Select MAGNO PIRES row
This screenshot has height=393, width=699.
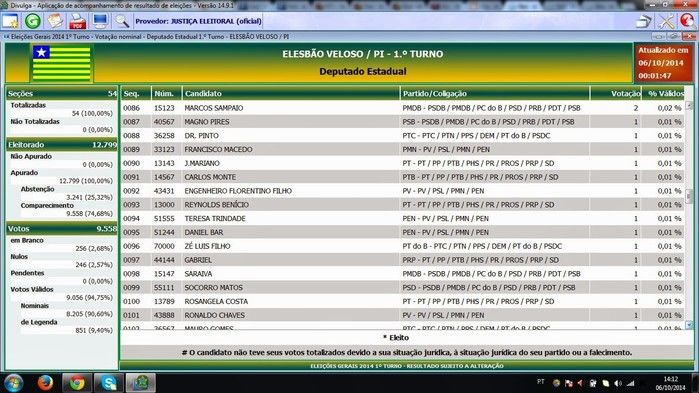[403, 122]
